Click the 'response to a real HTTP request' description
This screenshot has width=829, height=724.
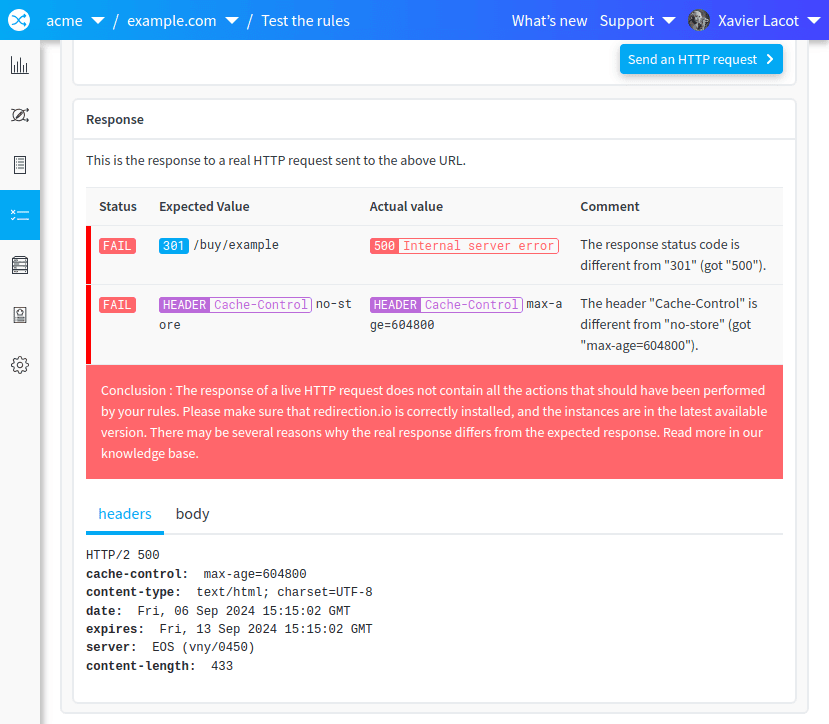(x=276, y=160)
